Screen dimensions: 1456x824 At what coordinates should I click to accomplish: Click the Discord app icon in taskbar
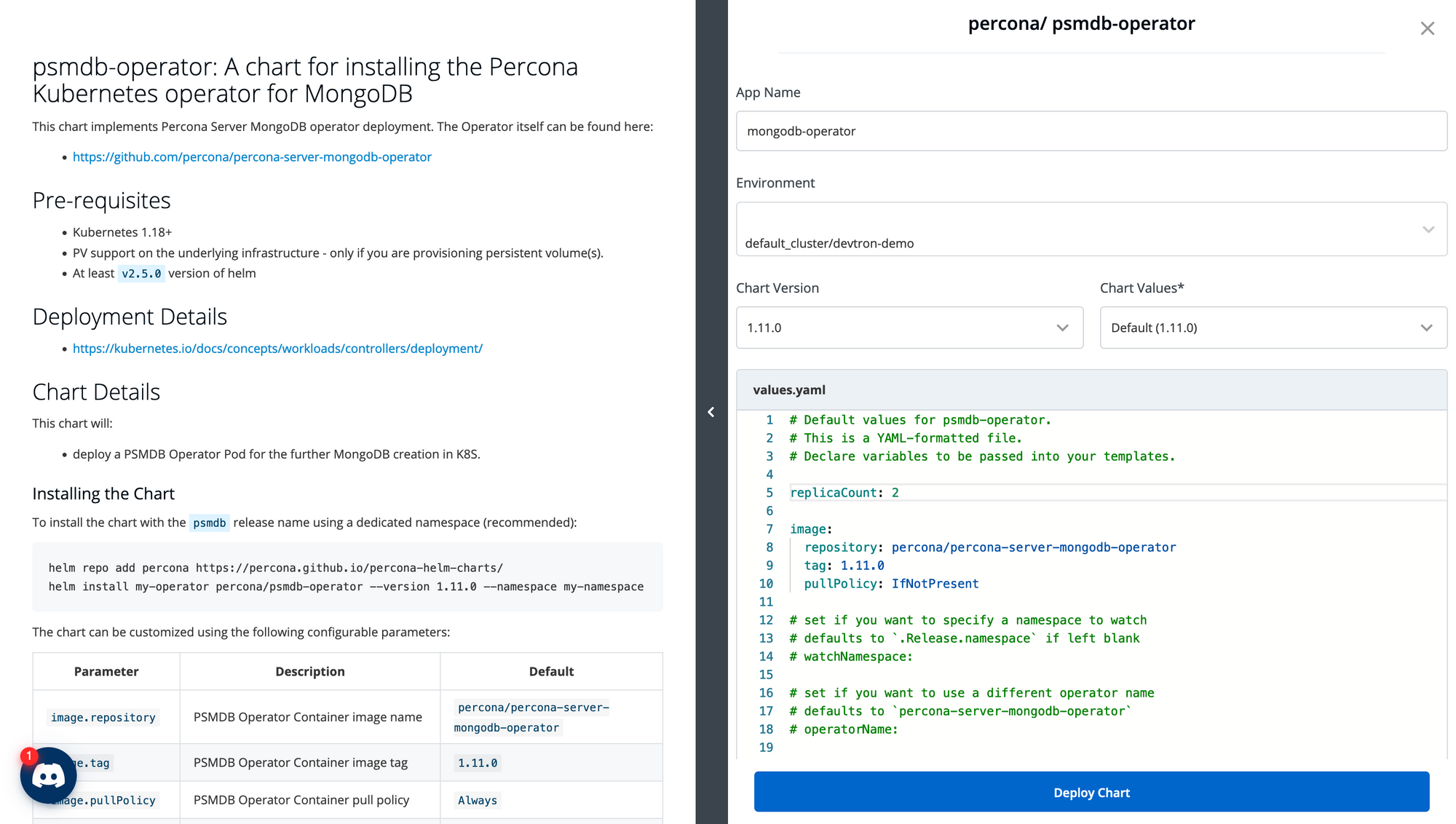pos(47,775)
